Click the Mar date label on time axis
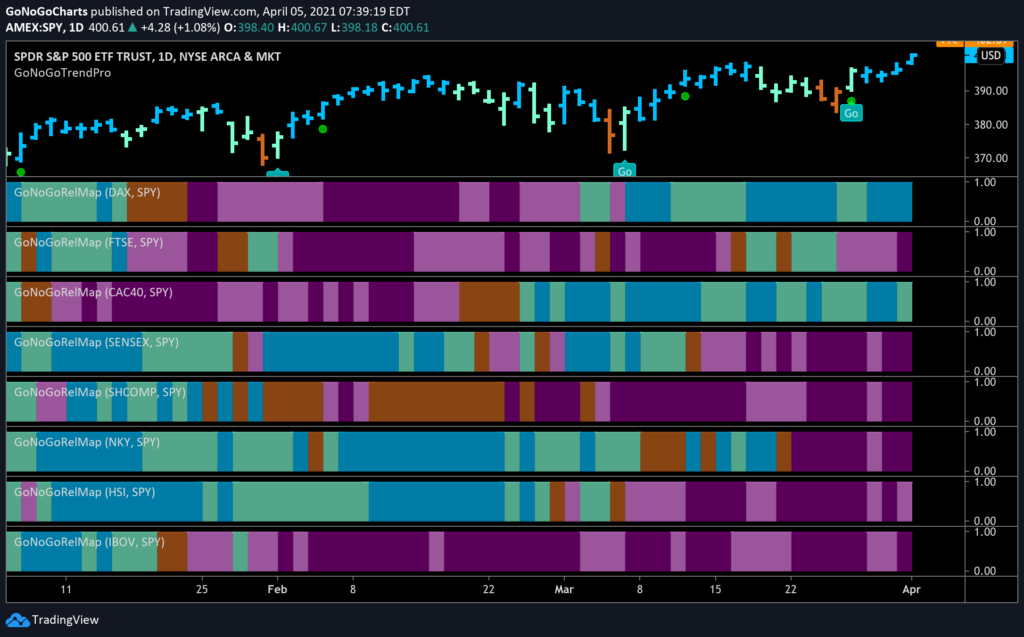Viewport: 1024px width, 637px height. point(564,589)
